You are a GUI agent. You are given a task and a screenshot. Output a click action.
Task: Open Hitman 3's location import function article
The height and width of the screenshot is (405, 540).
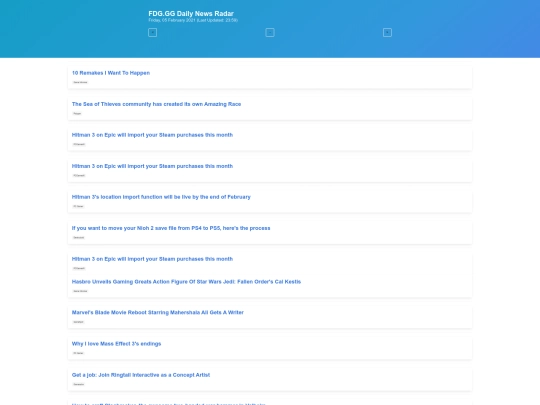point(161,197)
